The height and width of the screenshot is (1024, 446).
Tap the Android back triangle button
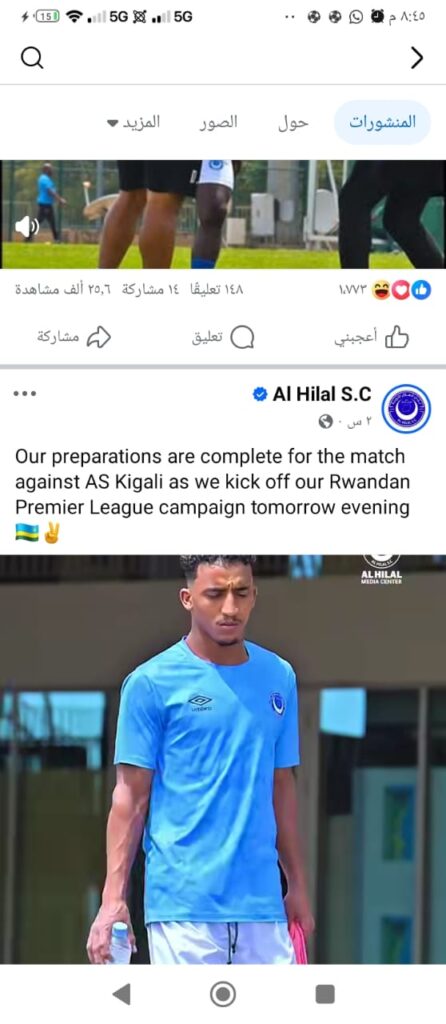[121, 994]
